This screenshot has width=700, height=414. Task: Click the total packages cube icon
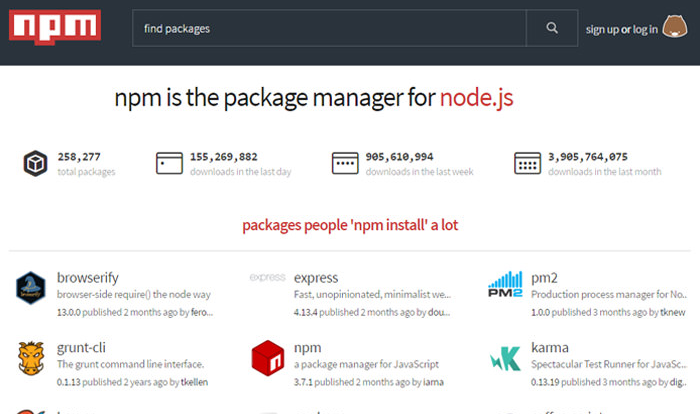[x=35, y=163]
